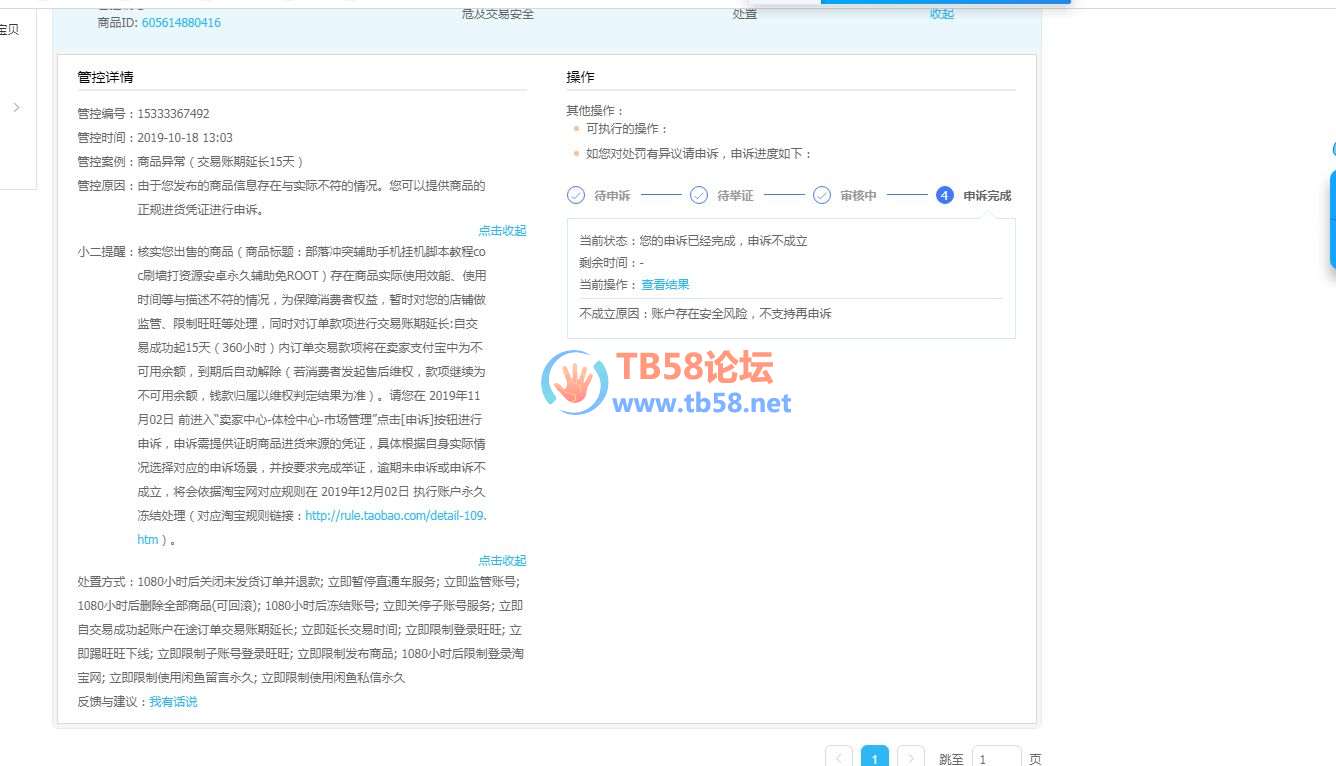
Task: Click the 待举证 step check icon
Action: pos(699,195)
